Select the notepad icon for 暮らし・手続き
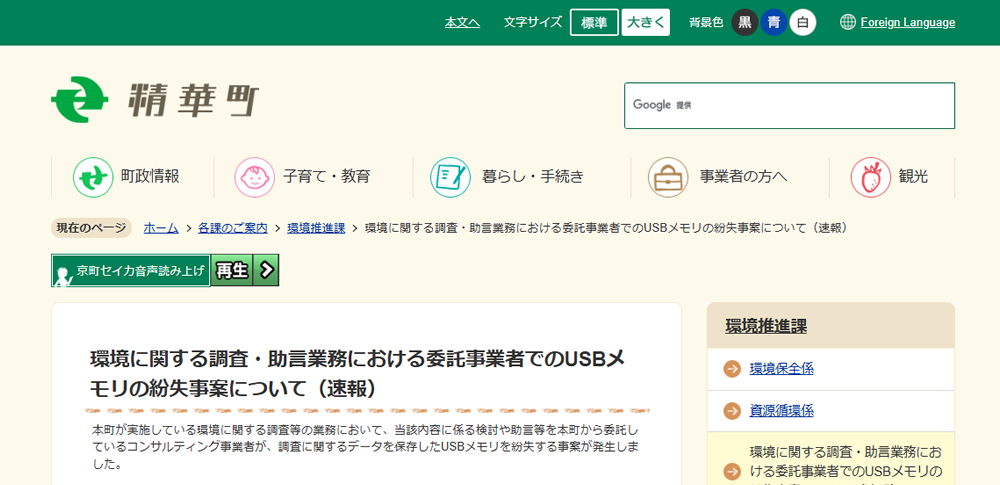 [x=450, y=177]
